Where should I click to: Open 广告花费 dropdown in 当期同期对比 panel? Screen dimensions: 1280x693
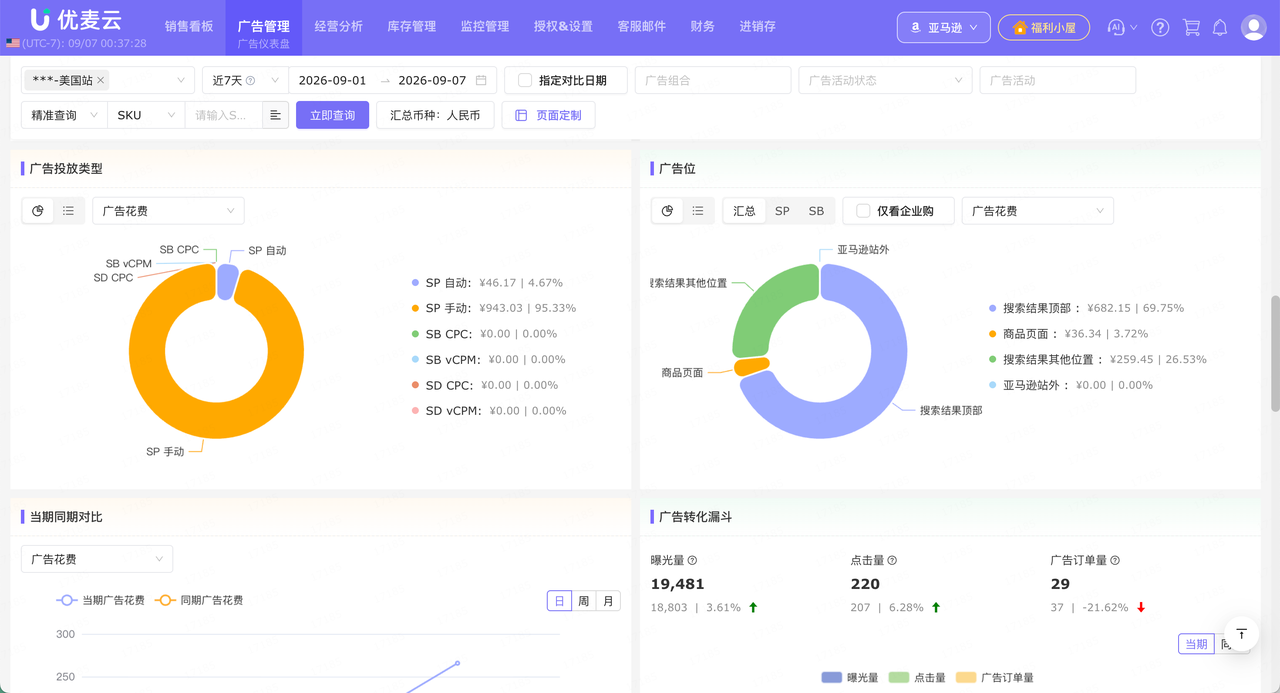pos(97,559)
